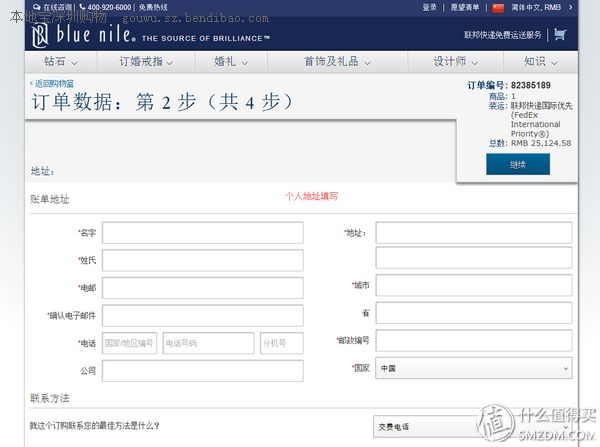Viewport: 600px width, 447px height.
Task: Click the online chat bubble icon
Action: tap(37, 7)
